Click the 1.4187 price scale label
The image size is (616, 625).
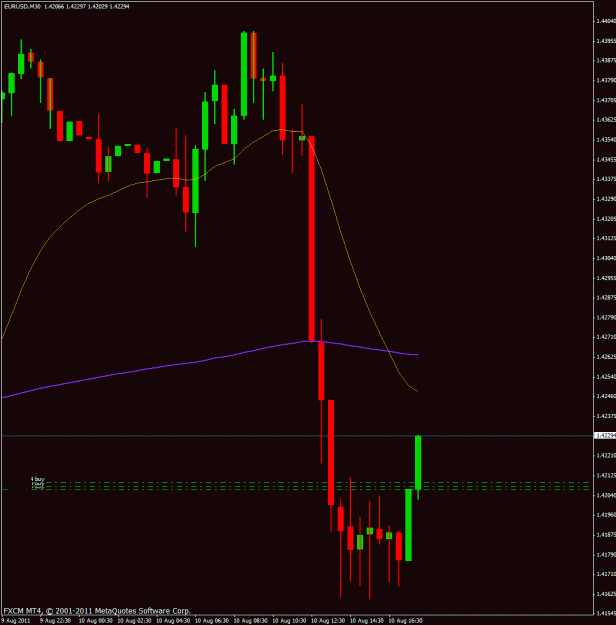point(606,535)
